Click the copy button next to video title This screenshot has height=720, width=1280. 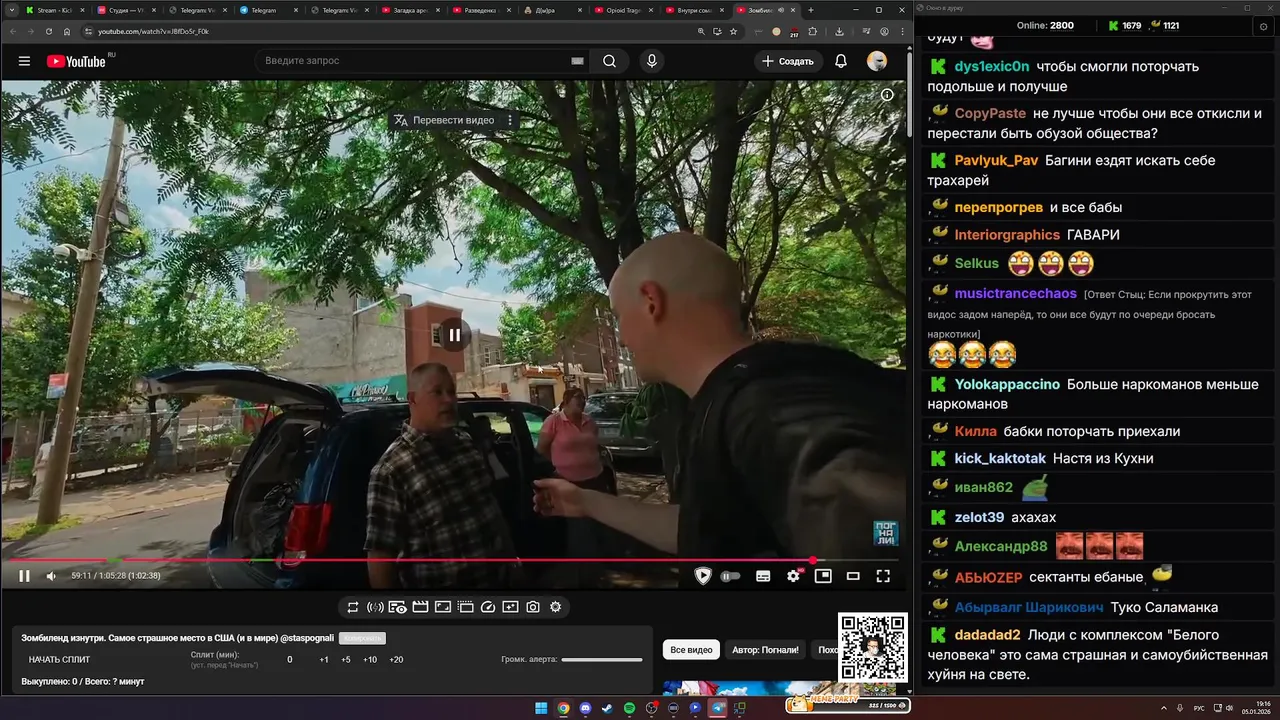click(362, 638)
